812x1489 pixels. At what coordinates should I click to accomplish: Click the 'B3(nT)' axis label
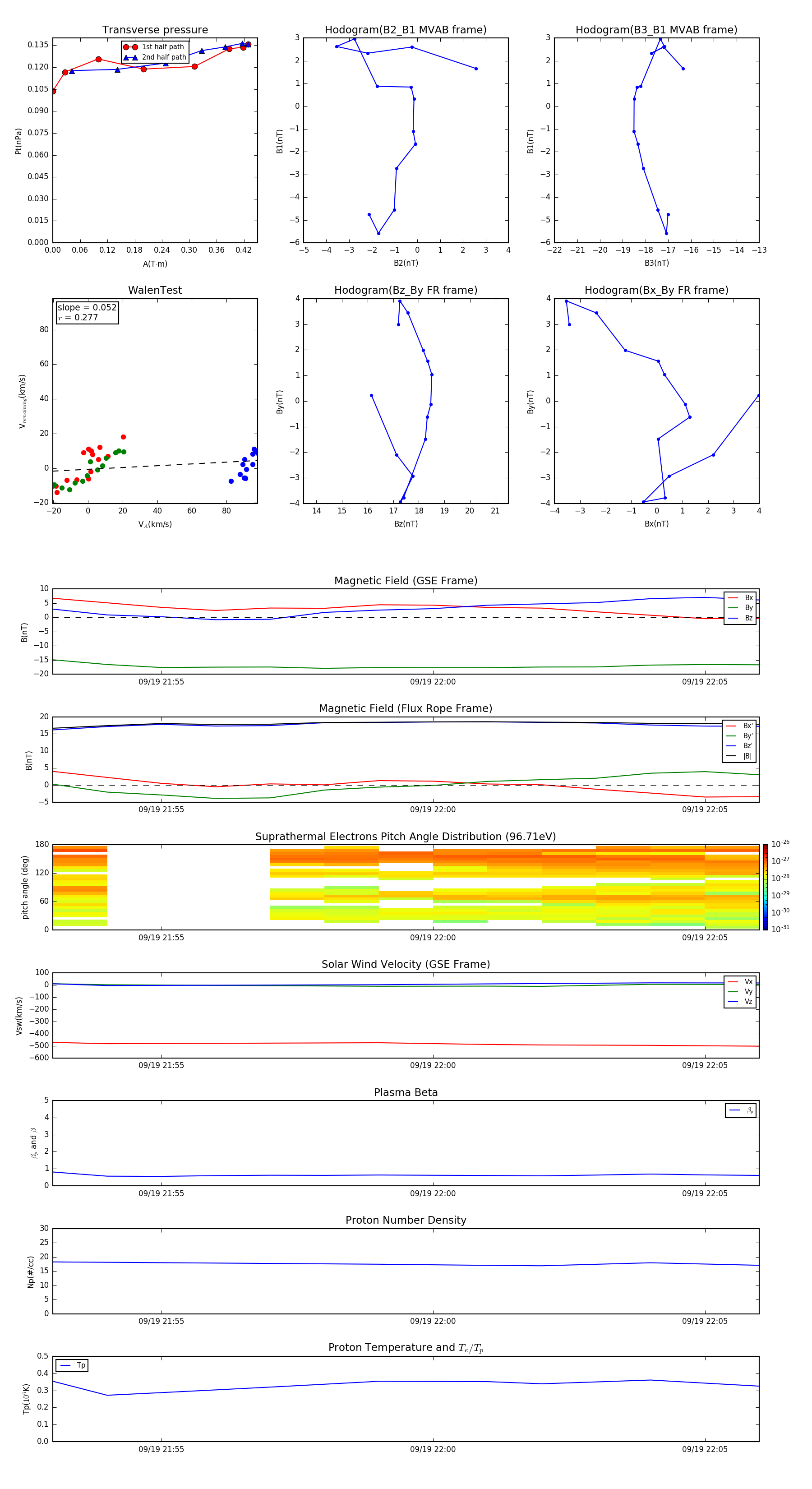point(656,264)
